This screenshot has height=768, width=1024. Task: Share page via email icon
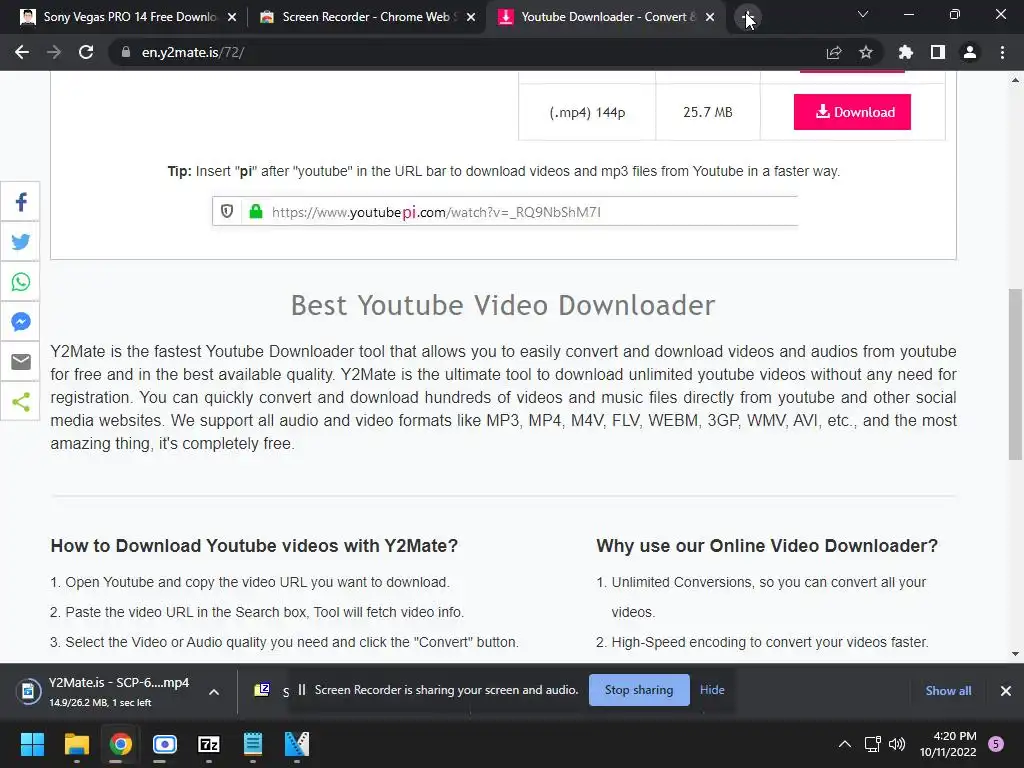[20, 361]
